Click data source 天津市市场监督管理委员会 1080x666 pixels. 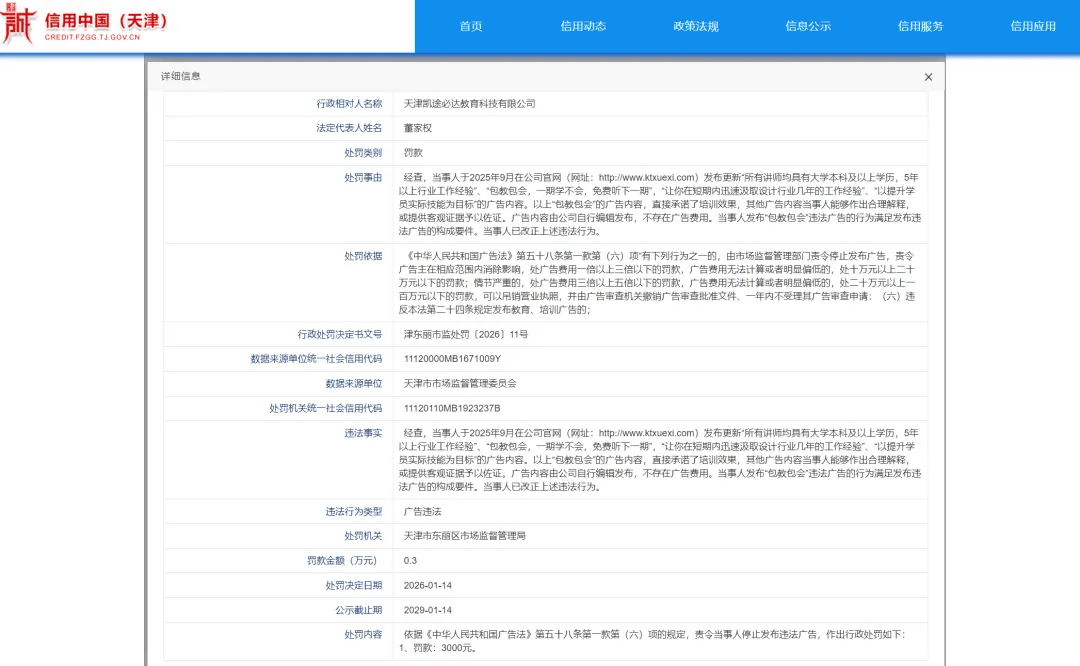point(460,384)
